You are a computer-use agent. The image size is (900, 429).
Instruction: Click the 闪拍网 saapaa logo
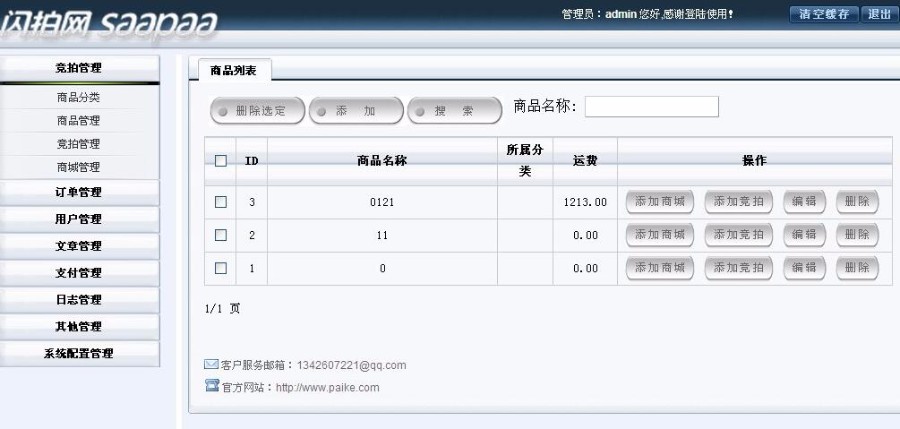coord(109,24)
